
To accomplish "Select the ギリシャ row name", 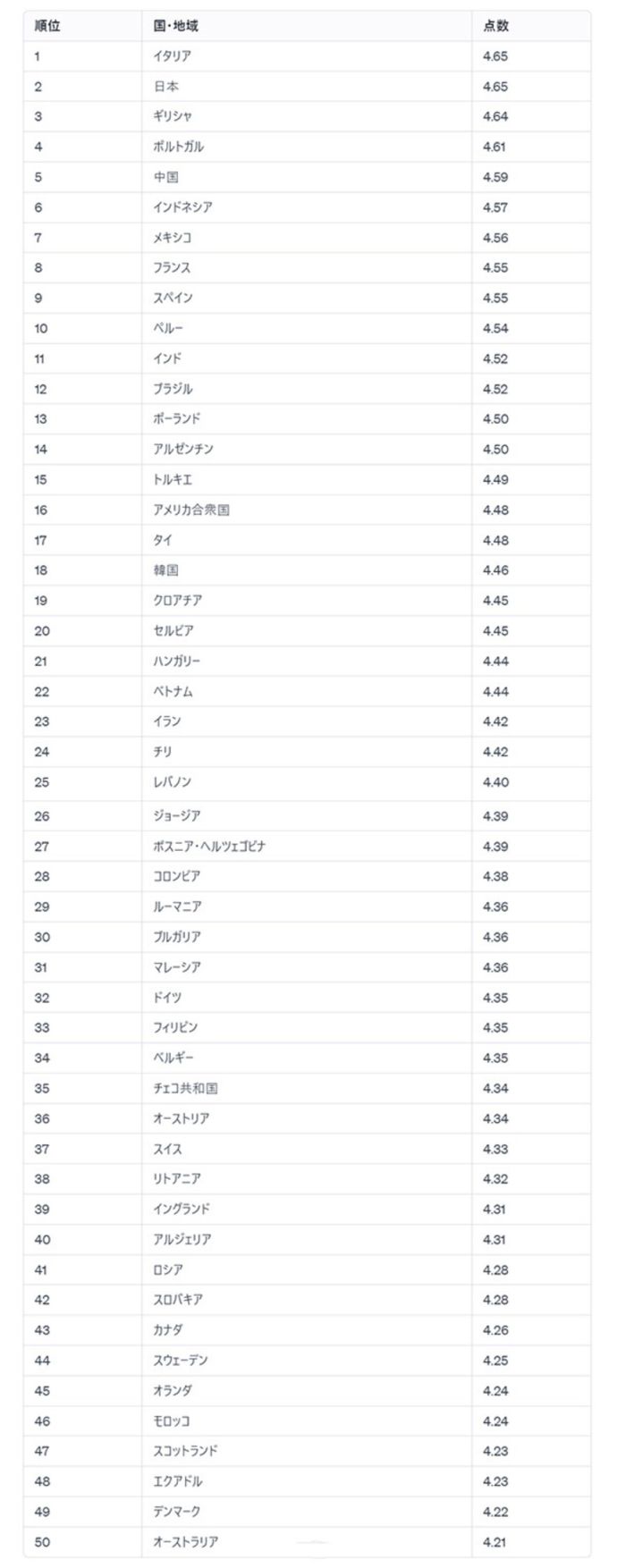I will point(173,116).
